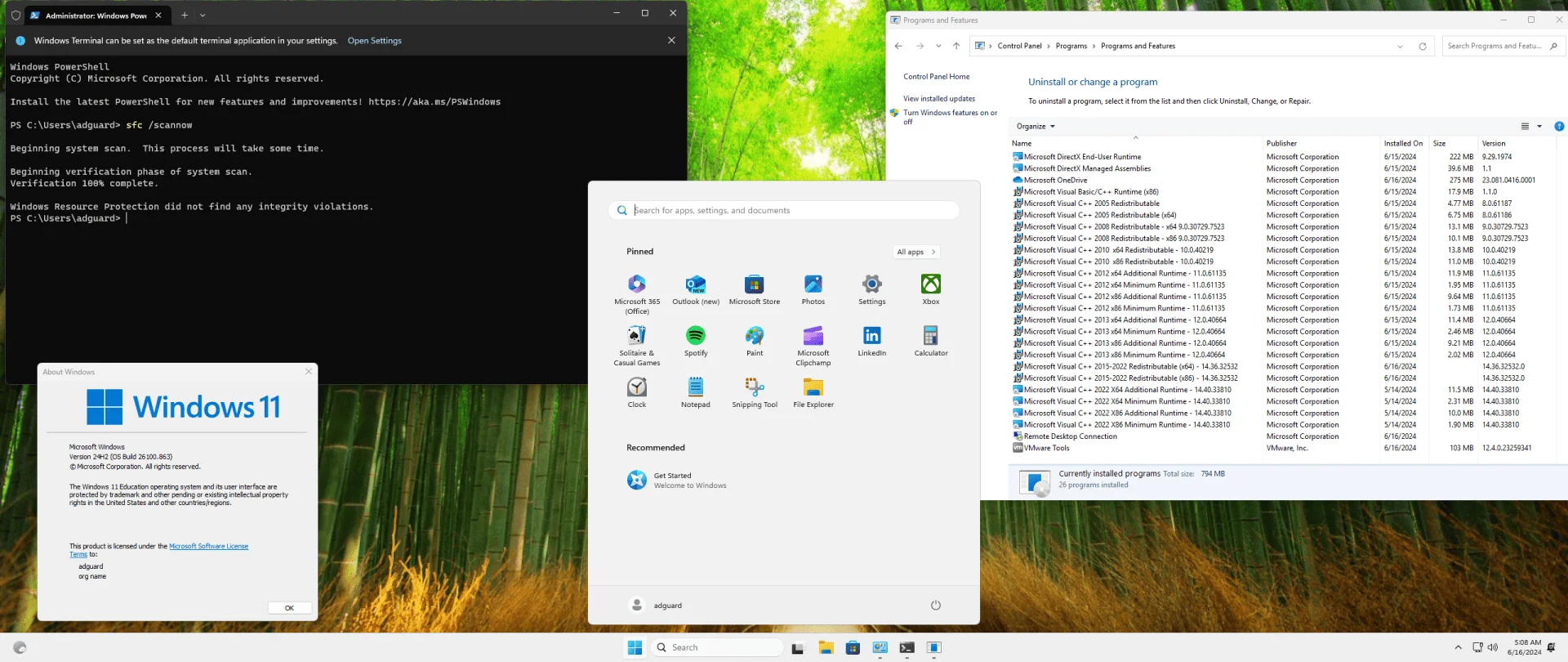The height and width of the screenshot is (662, 1568).
Task: Open the LinkedIn pinned app
Action: tap(872, 342)
